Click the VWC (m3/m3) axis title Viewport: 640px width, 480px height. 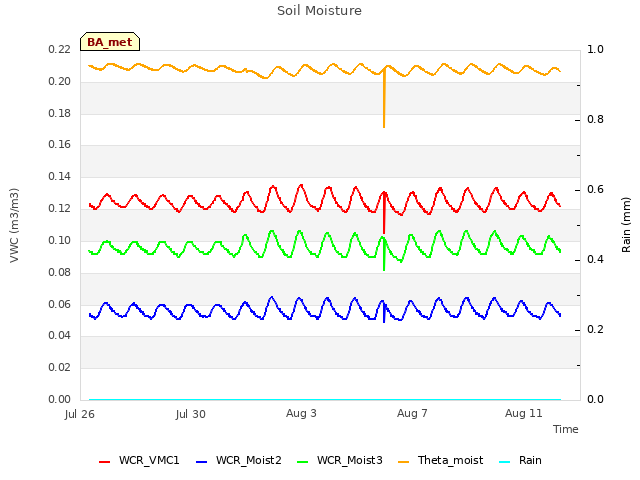14,225
